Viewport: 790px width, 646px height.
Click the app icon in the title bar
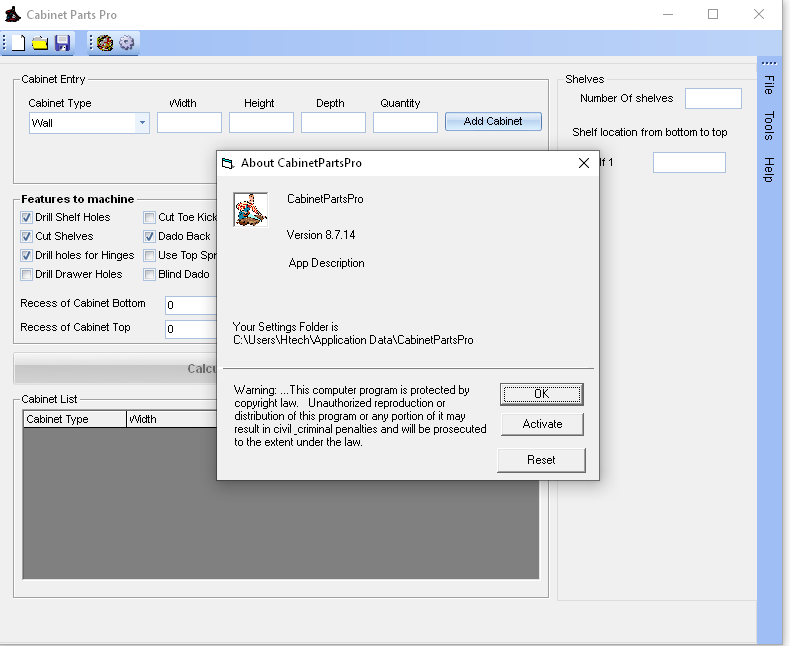pos(13,15)
